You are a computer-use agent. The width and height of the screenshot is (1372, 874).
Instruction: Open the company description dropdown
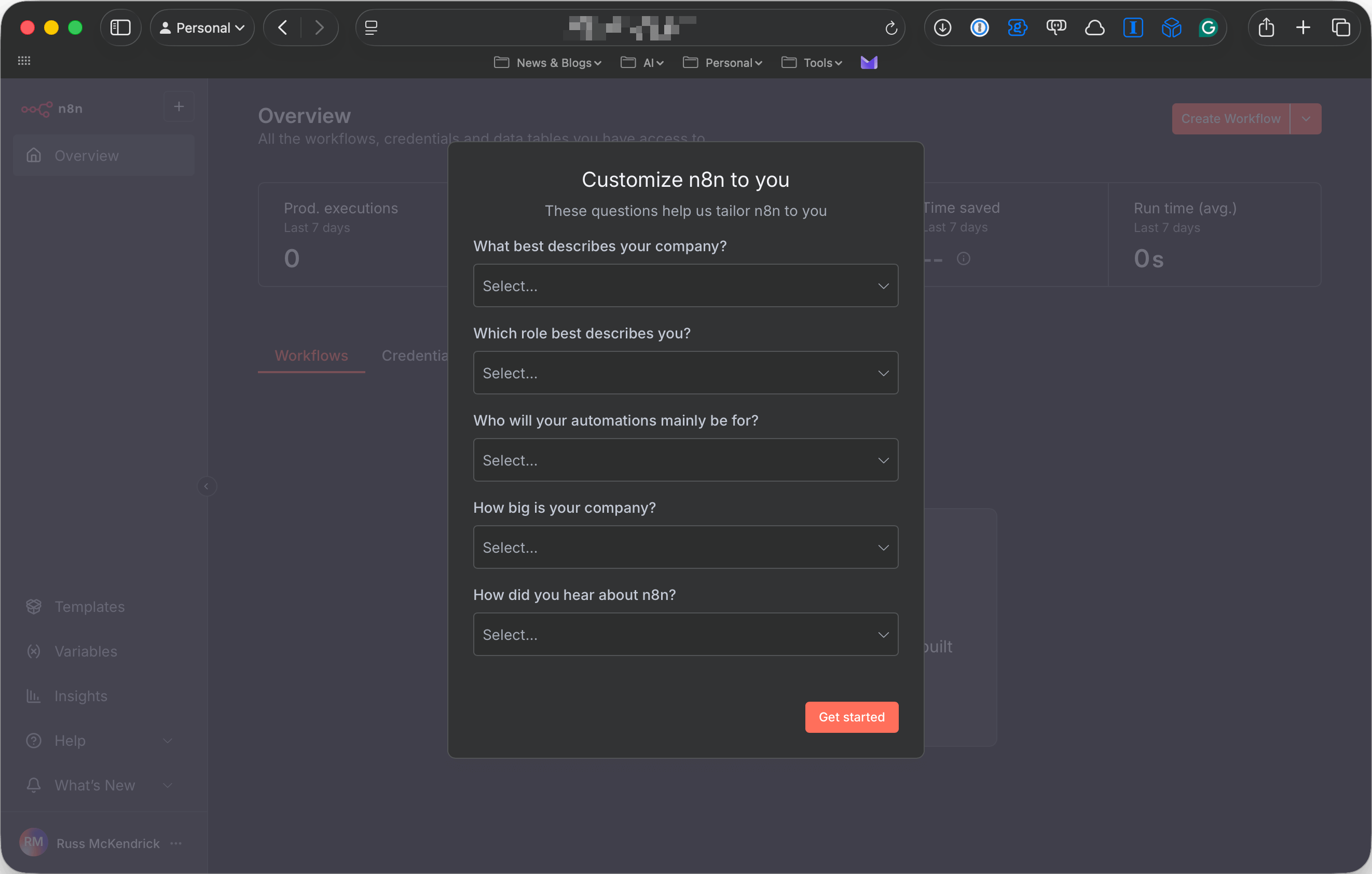point(685,285)
